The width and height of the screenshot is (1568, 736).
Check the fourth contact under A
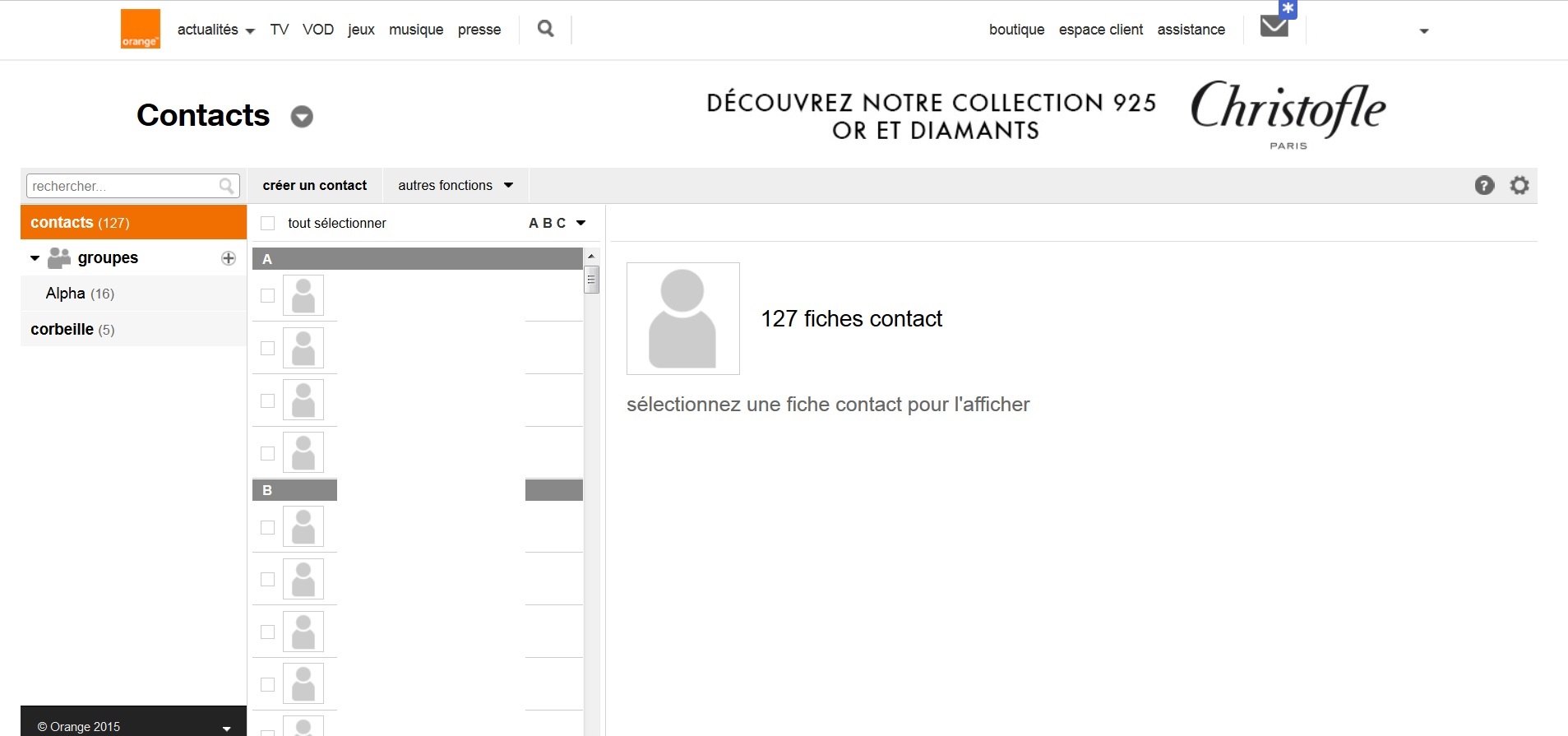coord(267,453)
